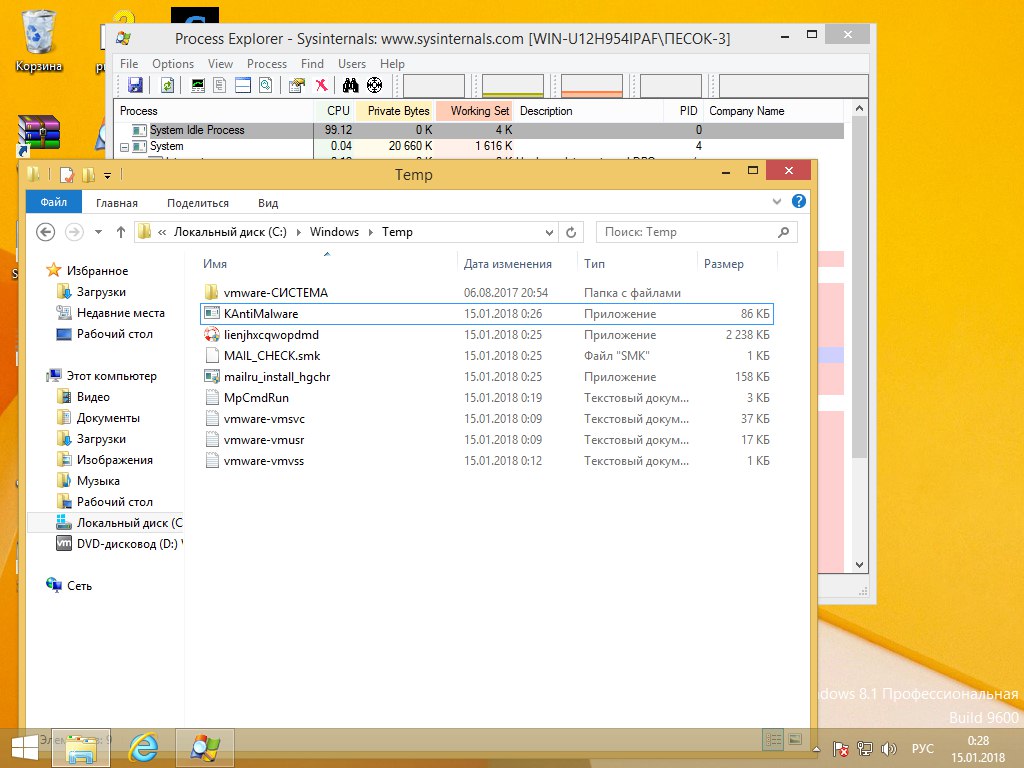Click the Forward arrow in Explorer
The height and width of the screenshot is (768, 1024).
point(74,232)
